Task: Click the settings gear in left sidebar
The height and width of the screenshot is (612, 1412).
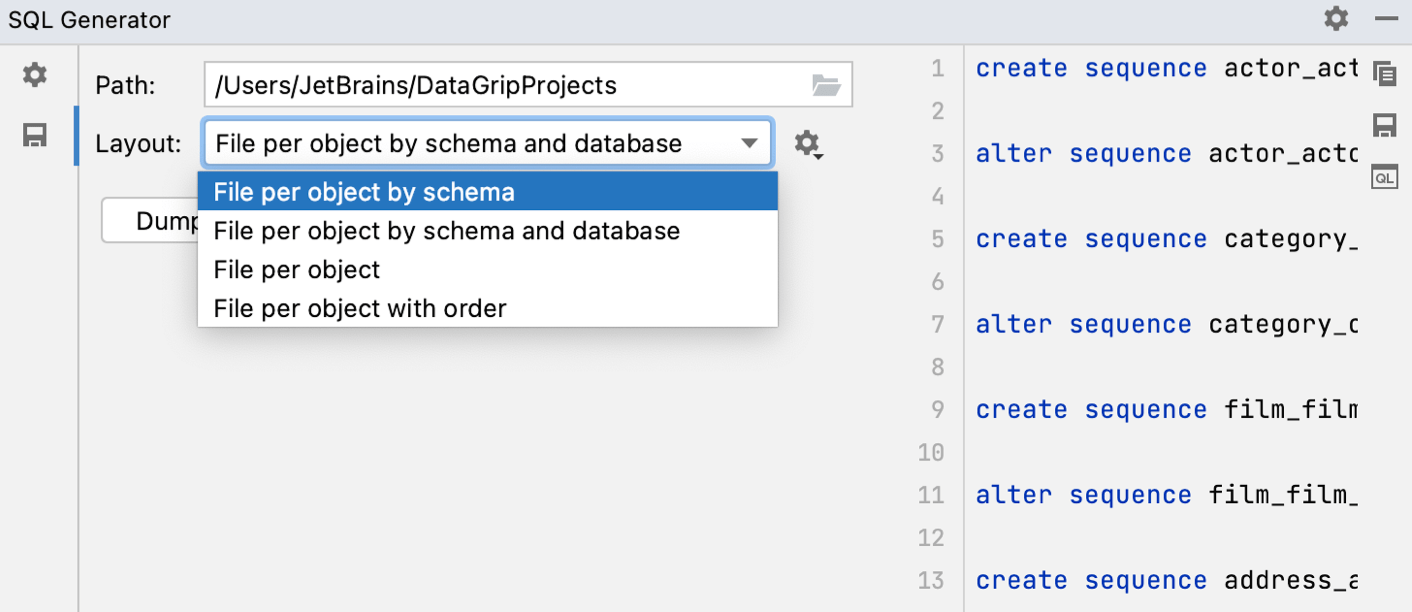Action: pos(35,75)
